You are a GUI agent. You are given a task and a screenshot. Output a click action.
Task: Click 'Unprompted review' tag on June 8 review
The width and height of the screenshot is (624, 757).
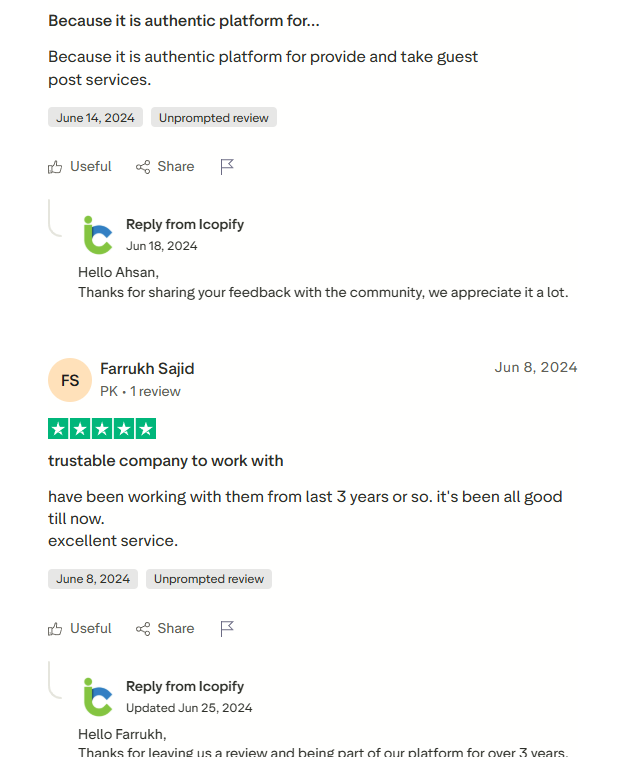click(x=209, y=579)
